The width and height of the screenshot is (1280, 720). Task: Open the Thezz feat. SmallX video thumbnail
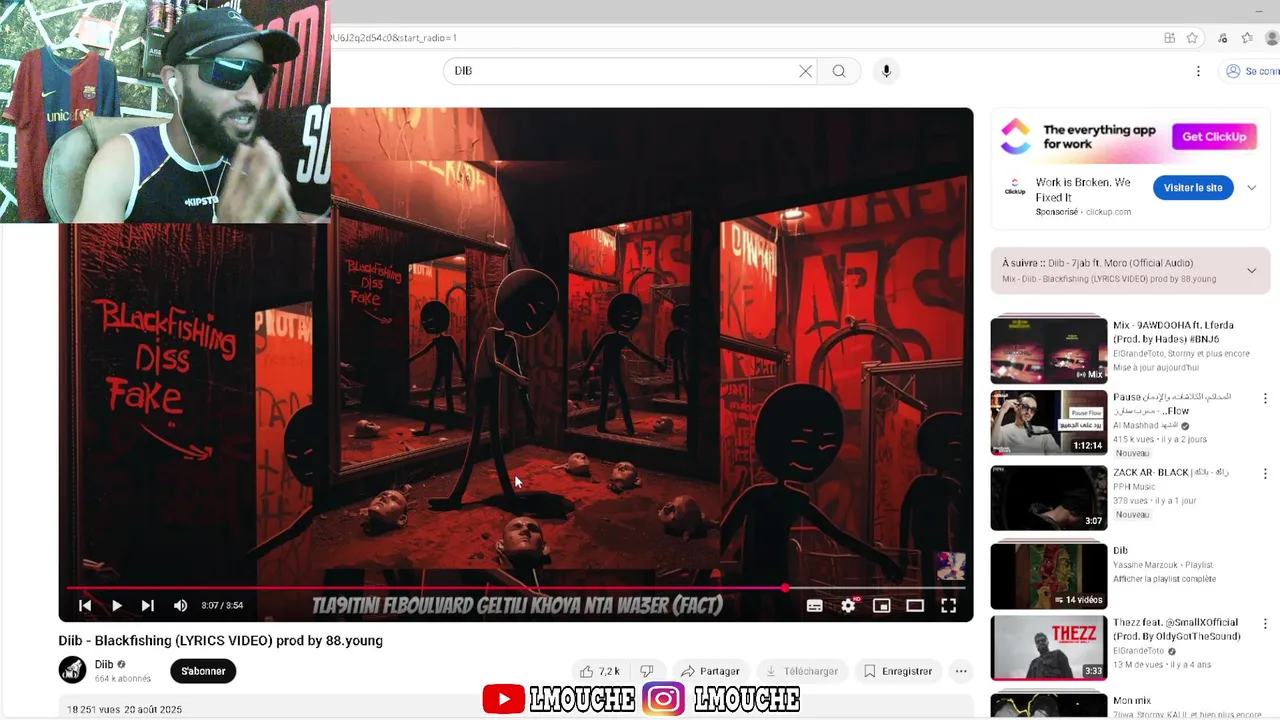point(1049,648)
